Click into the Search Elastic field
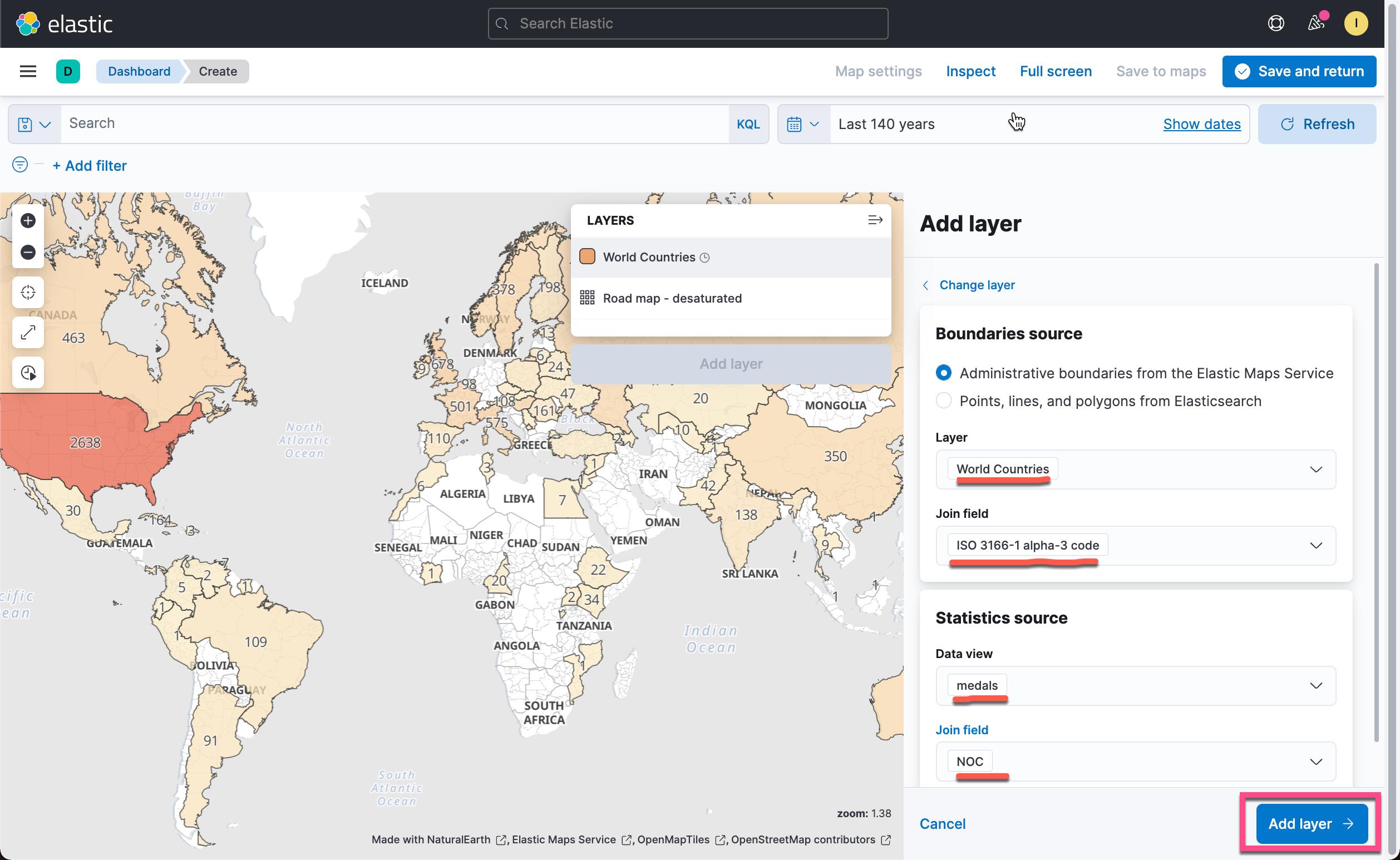Screen dimensions: 1400x860 click(688, 23)
